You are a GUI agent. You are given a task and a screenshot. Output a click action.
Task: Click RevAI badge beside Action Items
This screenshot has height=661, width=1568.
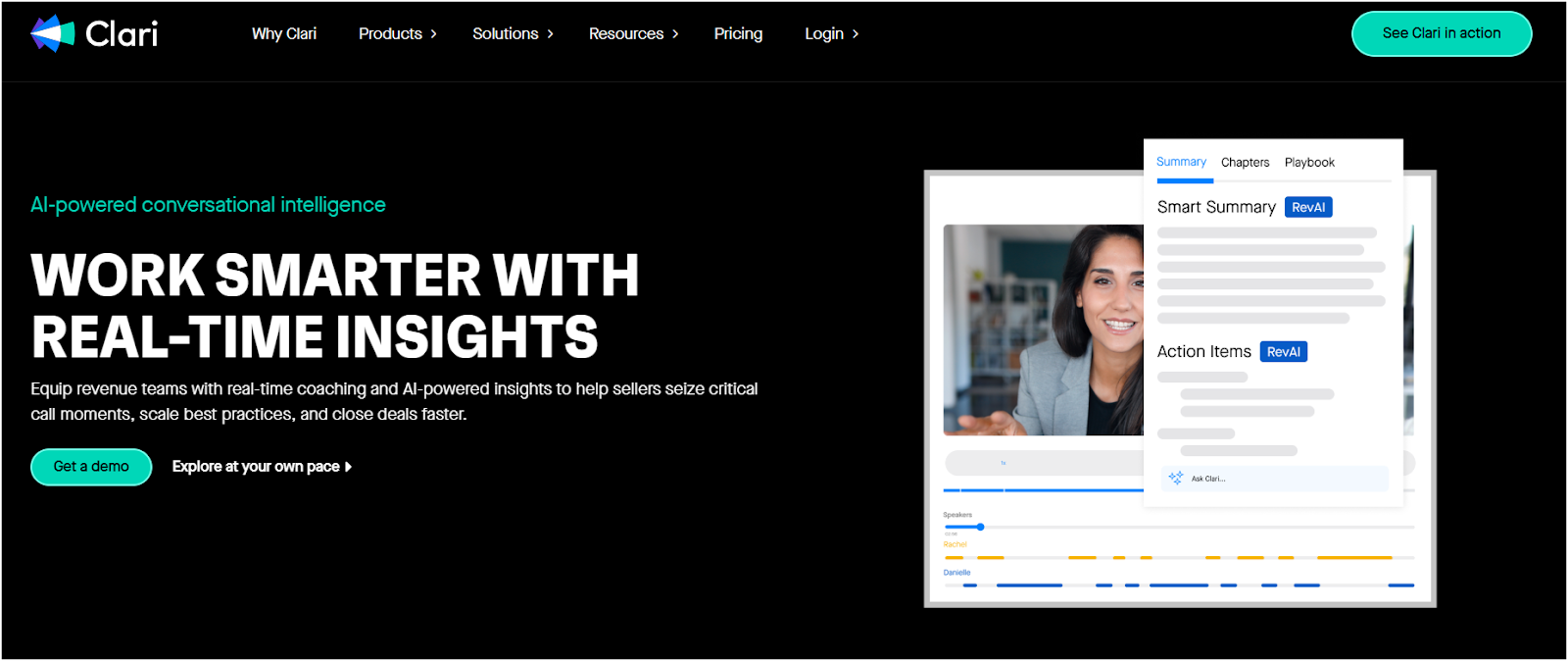tap(1284, 352)
